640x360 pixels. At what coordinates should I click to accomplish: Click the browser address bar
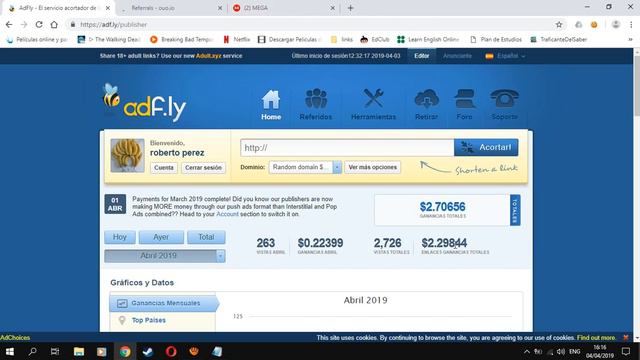coord(310,24)
